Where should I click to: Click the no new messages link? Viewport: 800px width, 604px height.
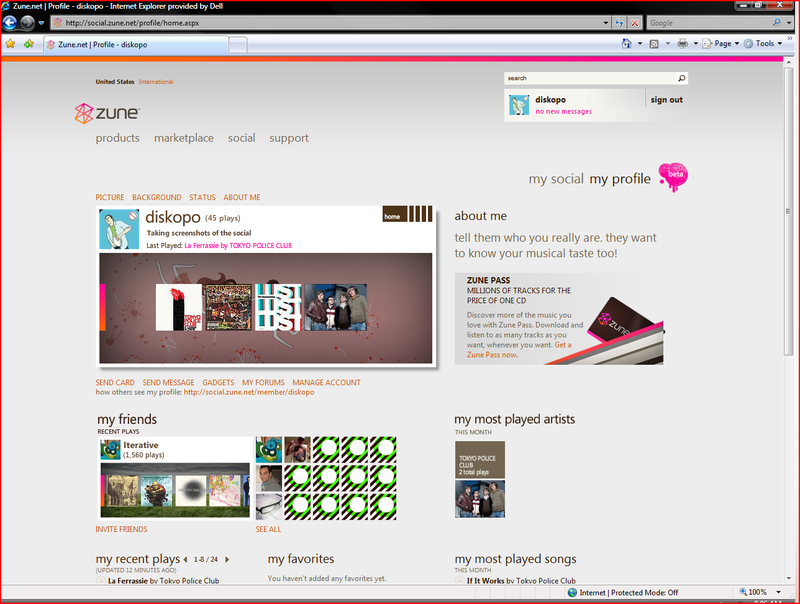[563, 112]
